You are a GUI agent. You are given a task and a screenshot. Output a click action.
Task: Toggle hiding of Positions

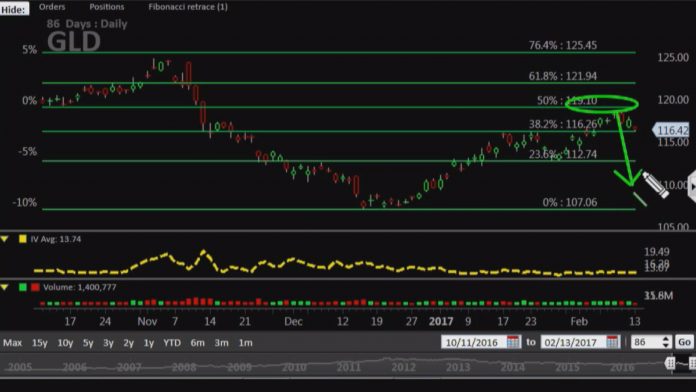point(107,7)
